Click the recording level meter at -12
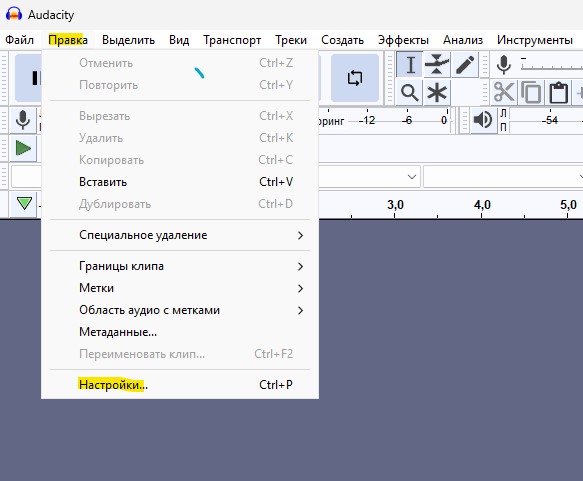583x481 pixels. [367, 120]
